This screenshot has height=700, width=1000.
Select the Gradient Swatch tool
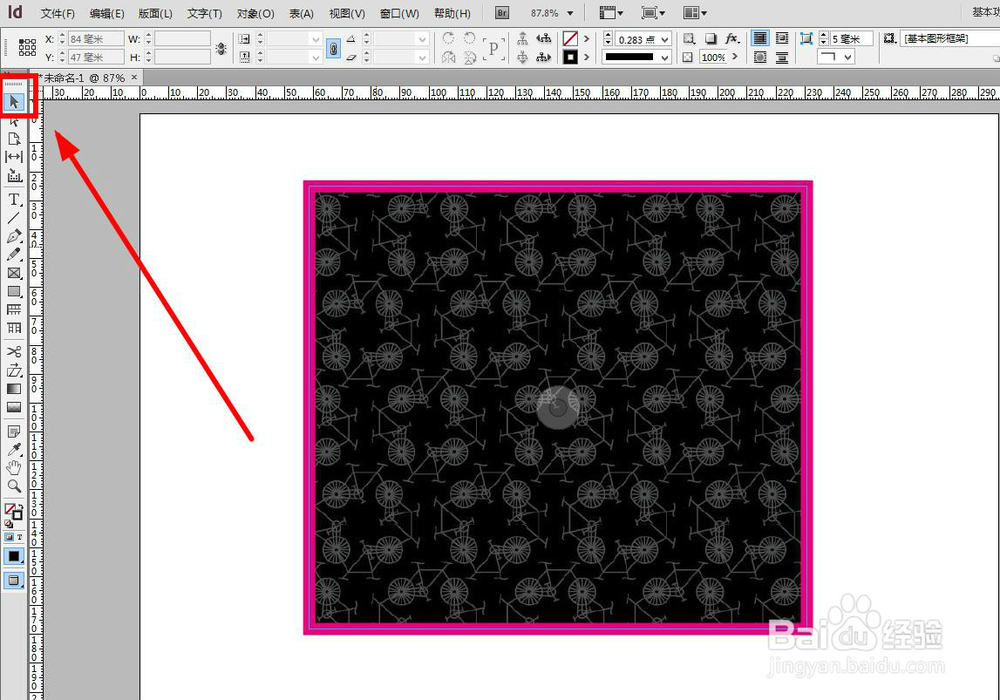(x=14, y=389)
